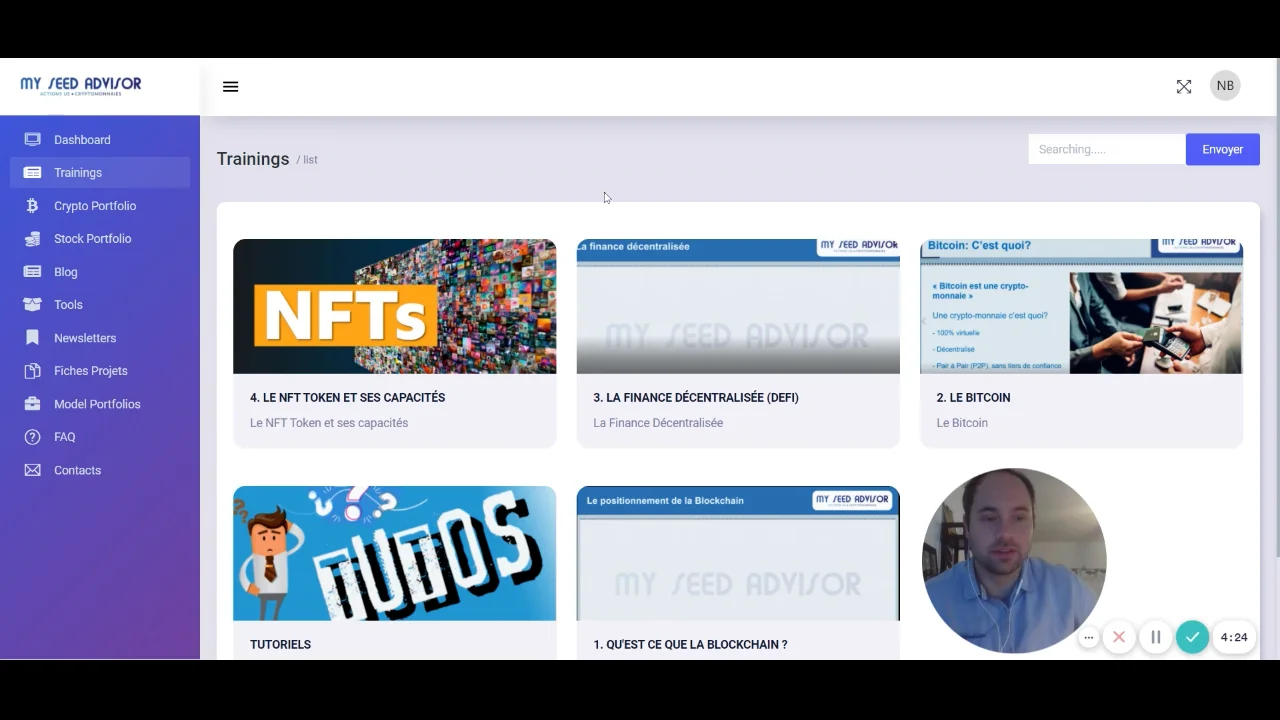The width and height of the screenshot is (1280, 720).
Task: Open 1. Qu'est ce que la Blockchain title
Action: [690, 644]
